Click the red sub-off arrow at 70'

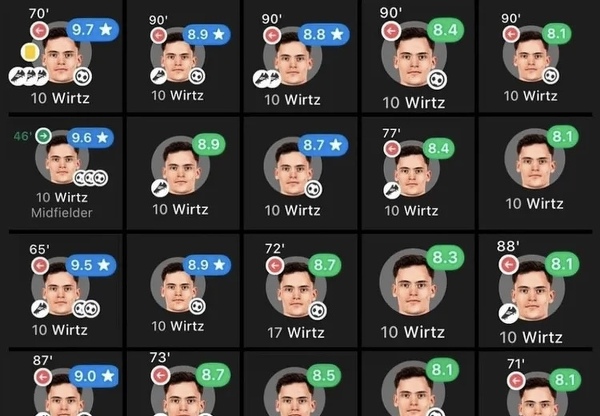[39, 31]
